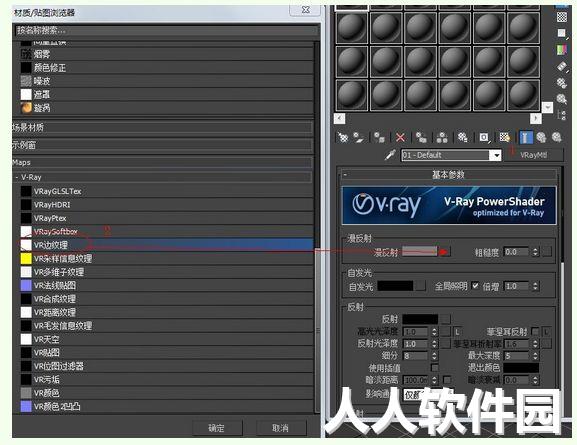577x445 pixels.
Task: Expand the 场景材质 group
Action: coord(162,127)
